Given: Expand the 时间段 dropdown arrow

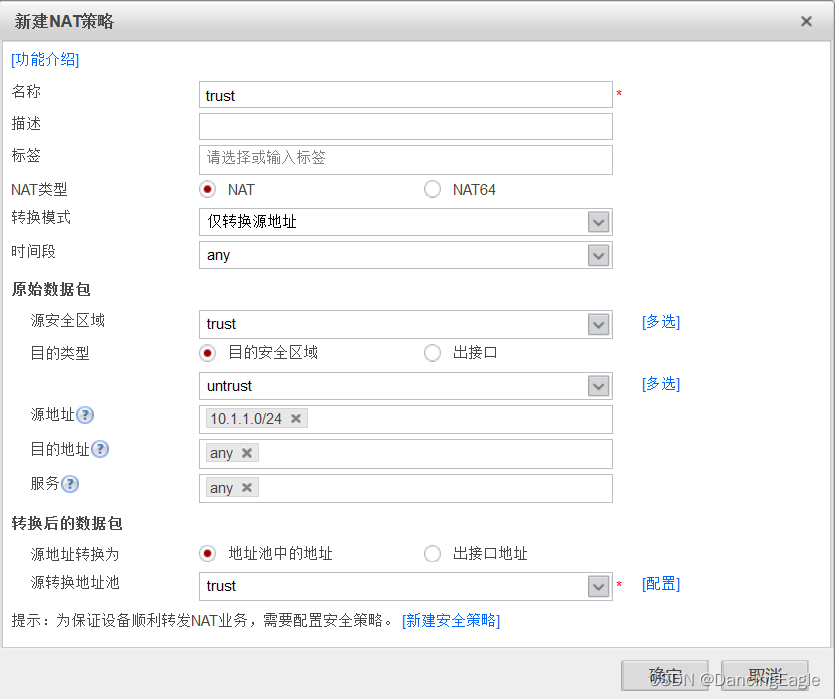Looking at the screenshot, I should pos(599,255).
